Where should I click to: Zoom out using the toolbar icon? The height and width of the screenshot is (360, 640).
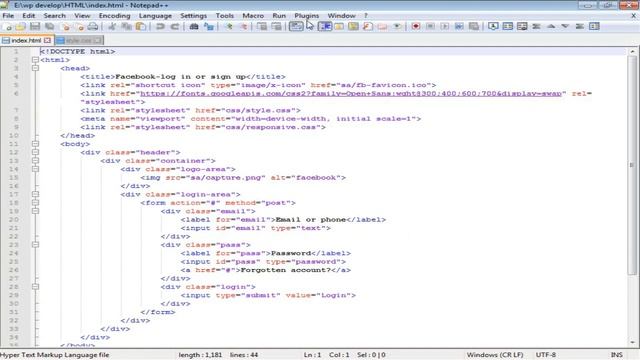pyautogui.click(x=243, y=27)
